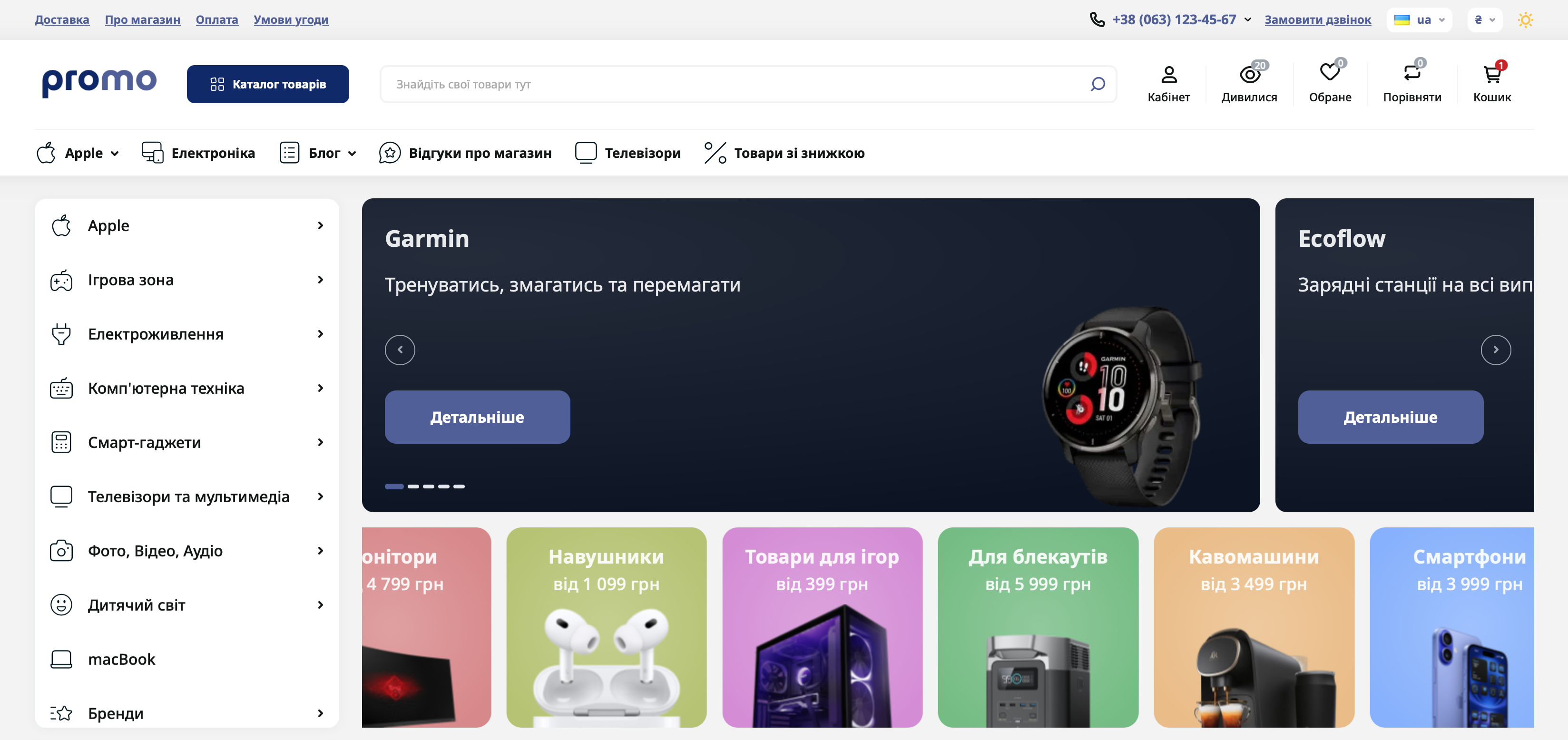Screen dimensions: 1568x740
Task: Click the Навушники category tile
Action: pyautogui.click(x=606, y=627)
